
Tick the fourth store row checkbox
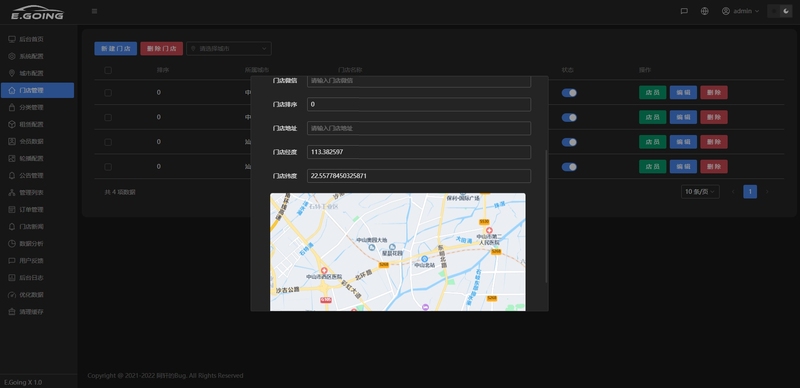108,167
